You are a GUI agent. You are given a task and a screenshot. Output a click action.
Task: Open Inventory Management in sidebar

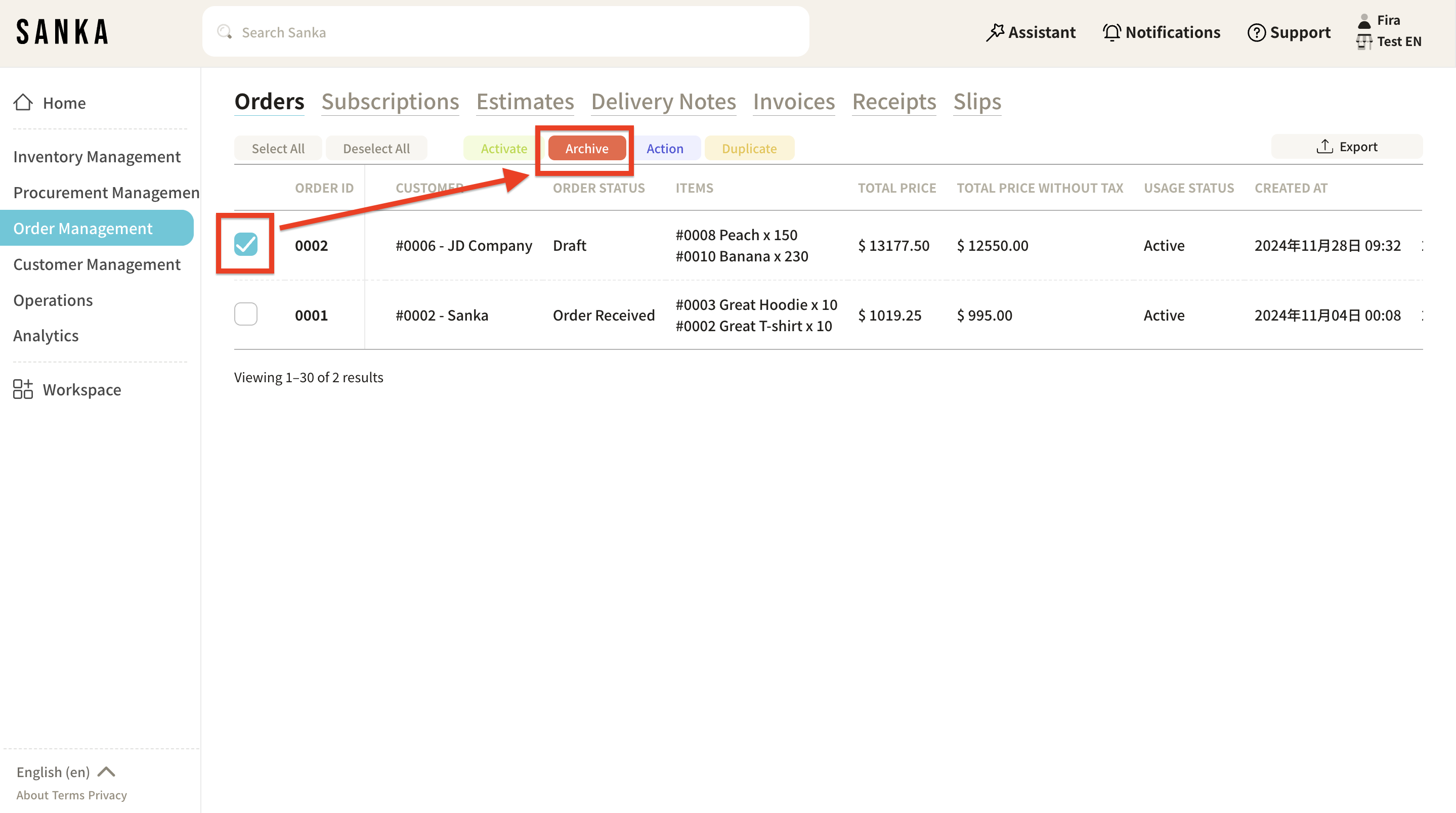click(x=97, y=157)
